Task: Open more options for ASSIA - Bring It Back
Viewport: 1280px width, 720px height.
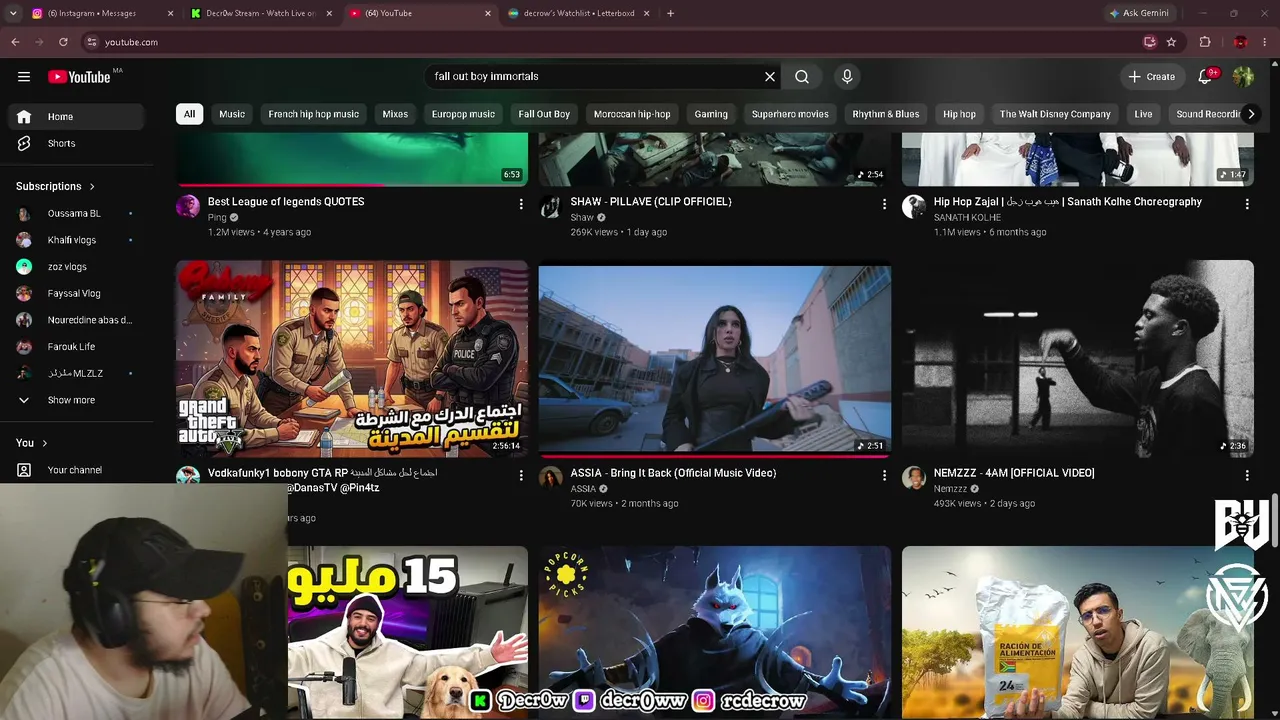Action: pos(884,476)
